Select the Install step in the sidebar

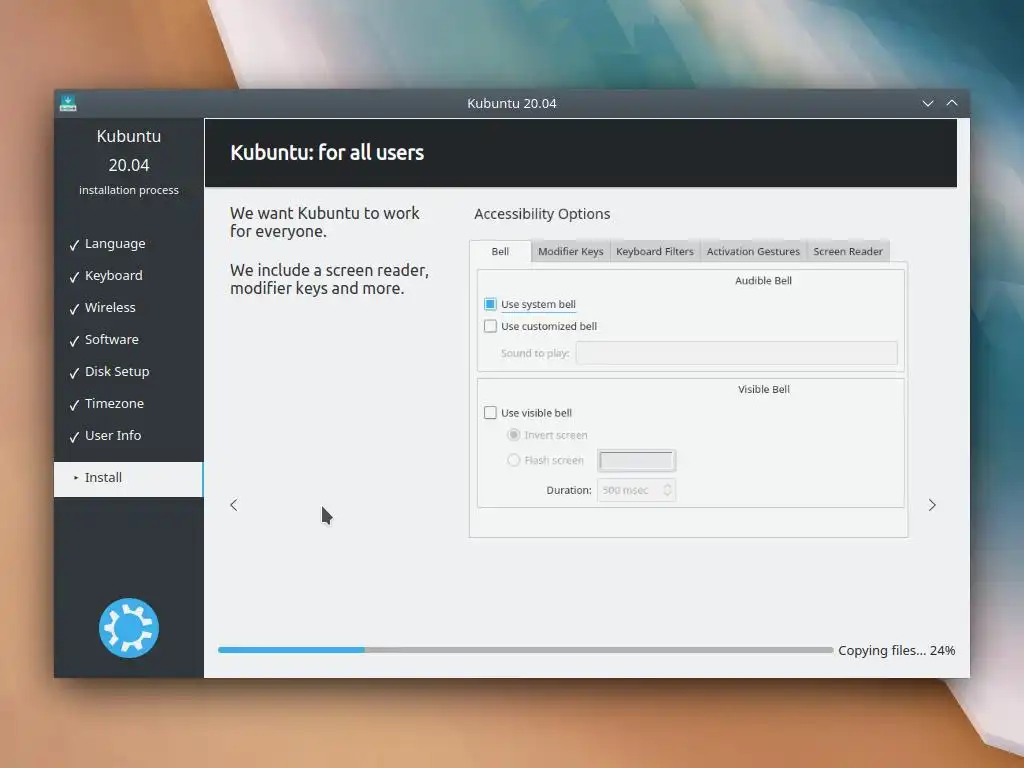point(129,479)
